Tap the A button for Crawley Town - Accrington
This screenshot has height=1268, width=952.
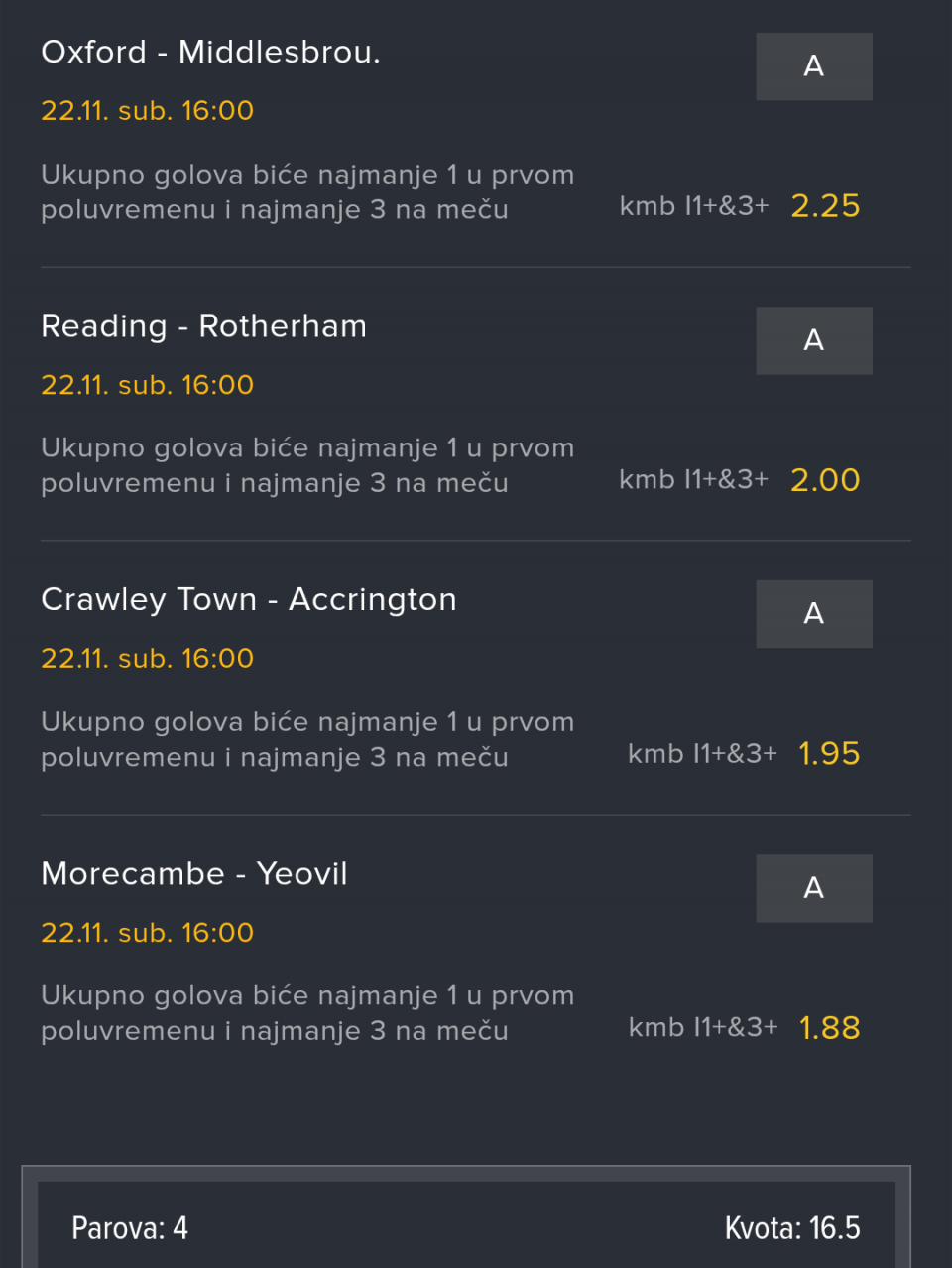[813, 614]
